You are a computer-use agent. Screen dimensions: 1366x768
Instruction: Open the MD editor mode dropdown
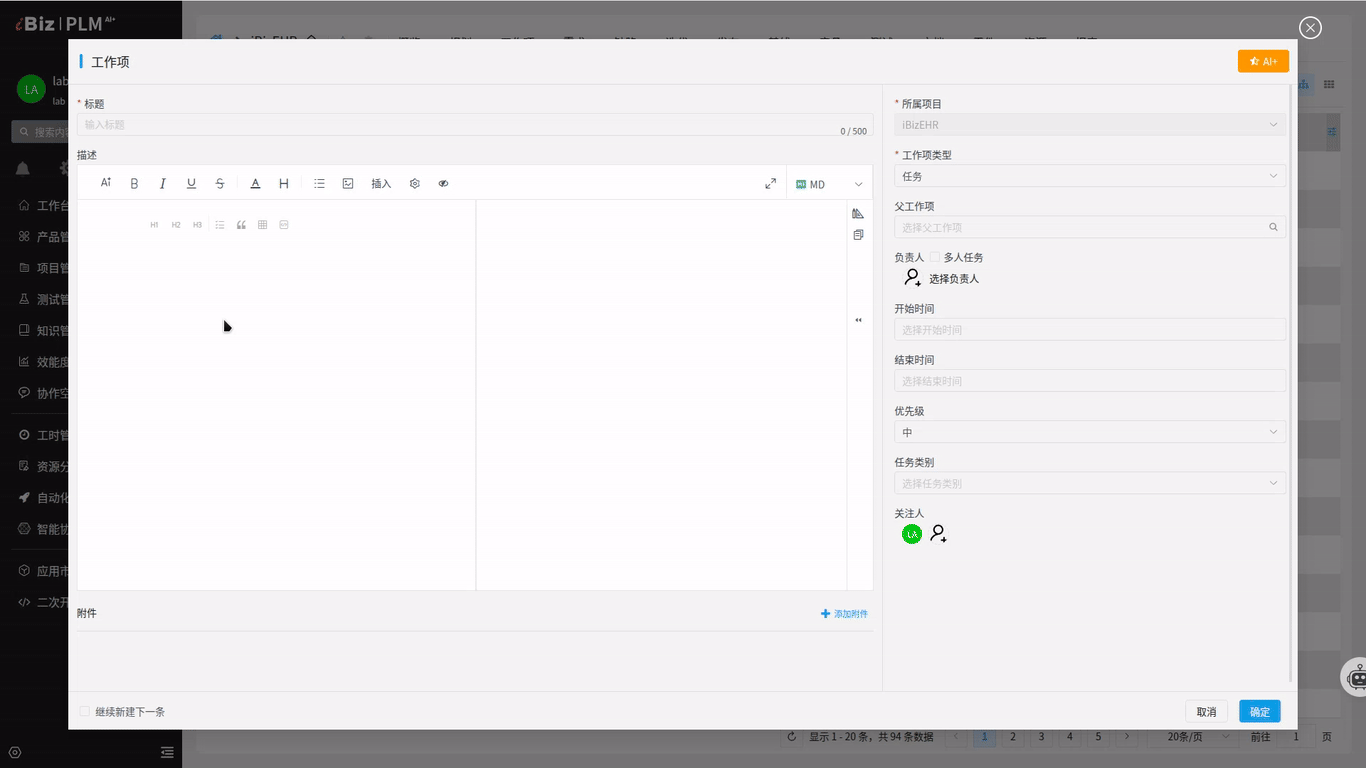(829, 183)
